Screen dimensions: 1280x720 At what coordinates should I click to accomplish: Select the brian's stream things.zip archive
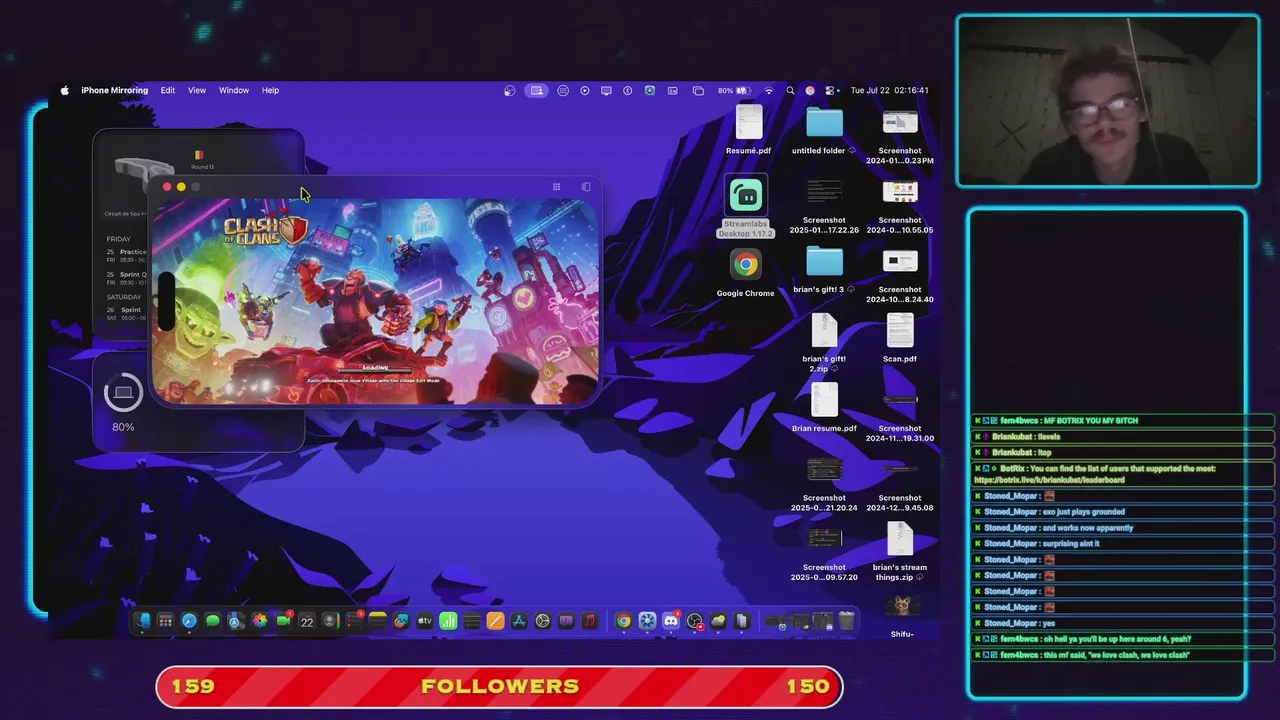(x=900, y=552)
